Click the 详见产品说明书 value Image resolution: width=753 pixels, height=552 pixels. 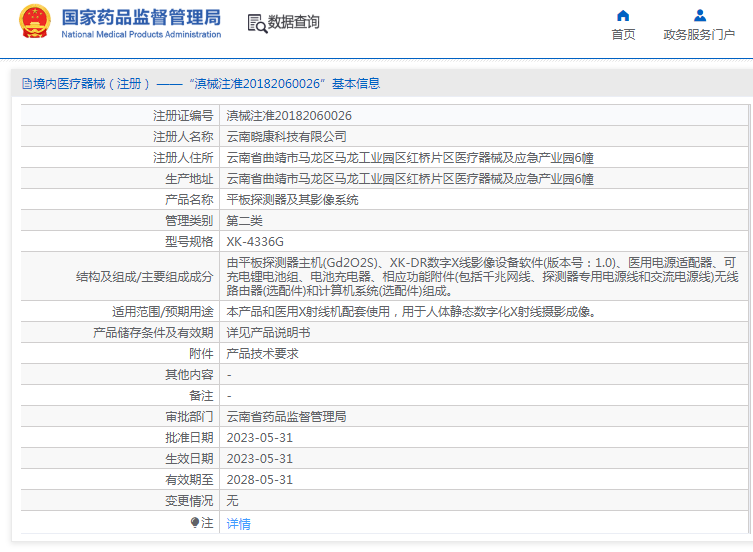click(268, 333)
